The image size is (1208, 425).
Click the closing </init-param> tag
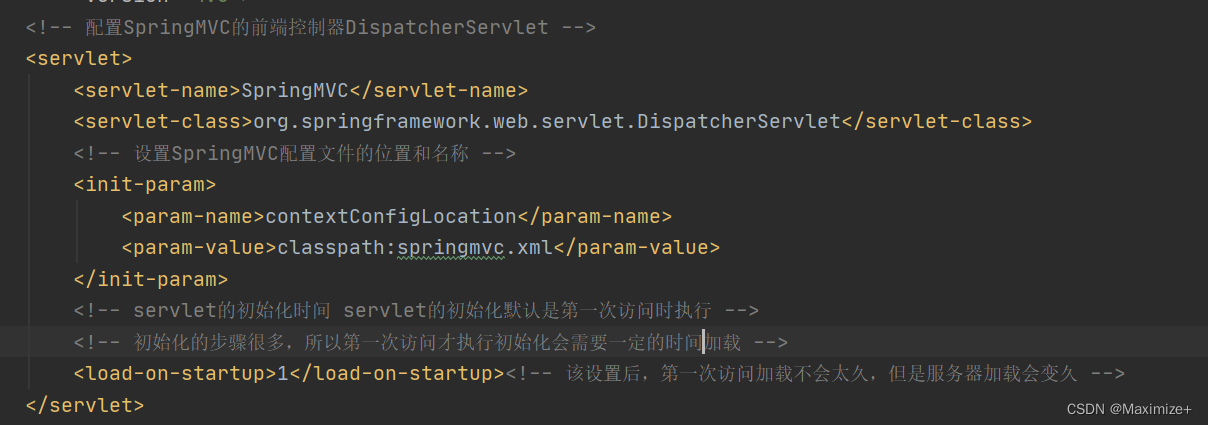pyautogui.click(x=151, y=279)
